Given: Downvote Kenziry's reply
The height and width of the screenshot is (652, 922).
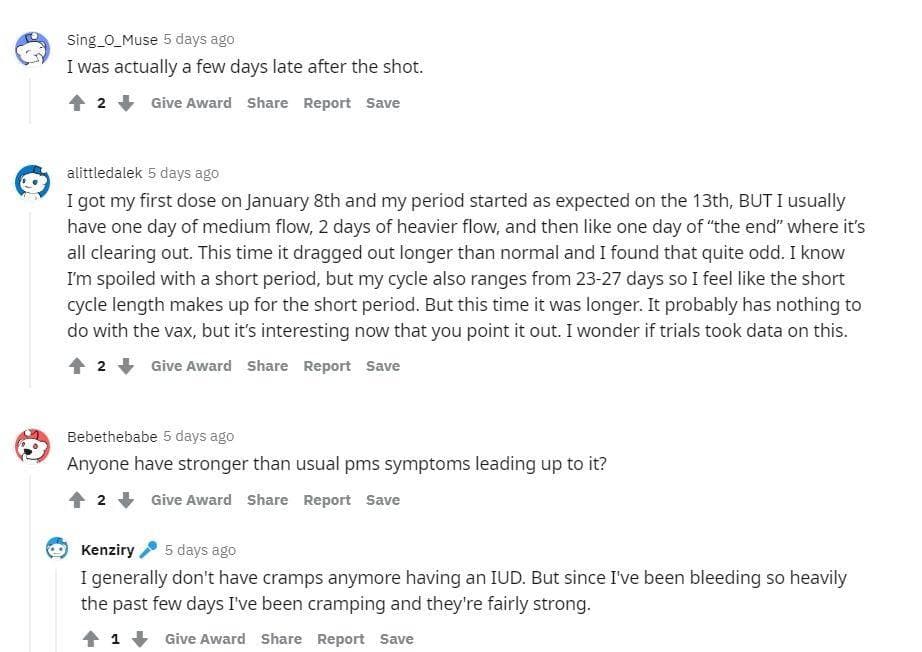Looking at the screenshot, I should click(x=140, y=639).
